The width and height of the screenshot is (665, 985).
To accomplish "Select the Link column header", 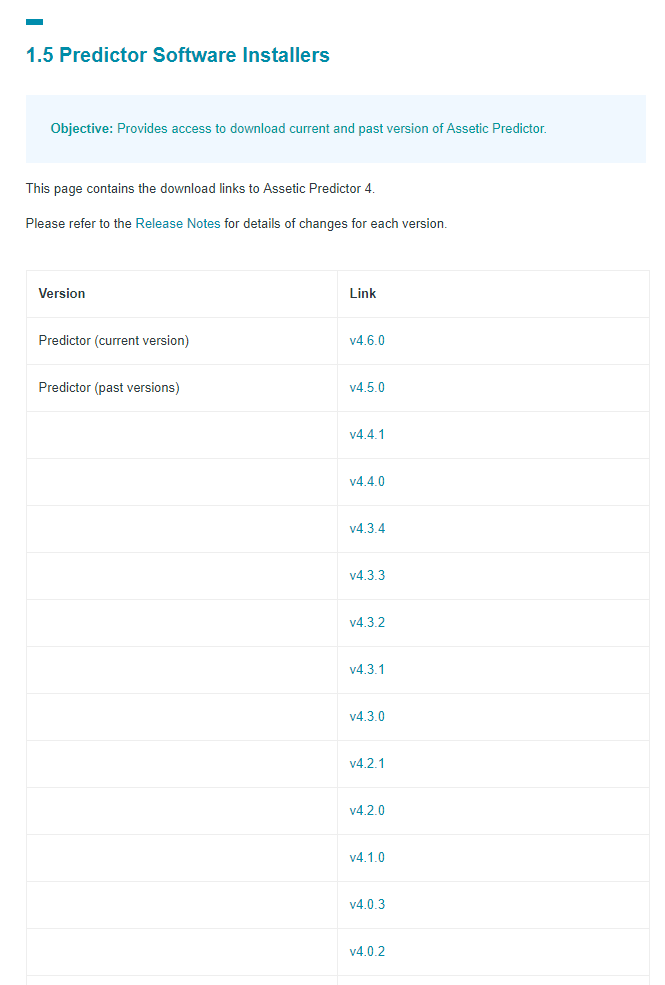I will [x=363, y=293].
